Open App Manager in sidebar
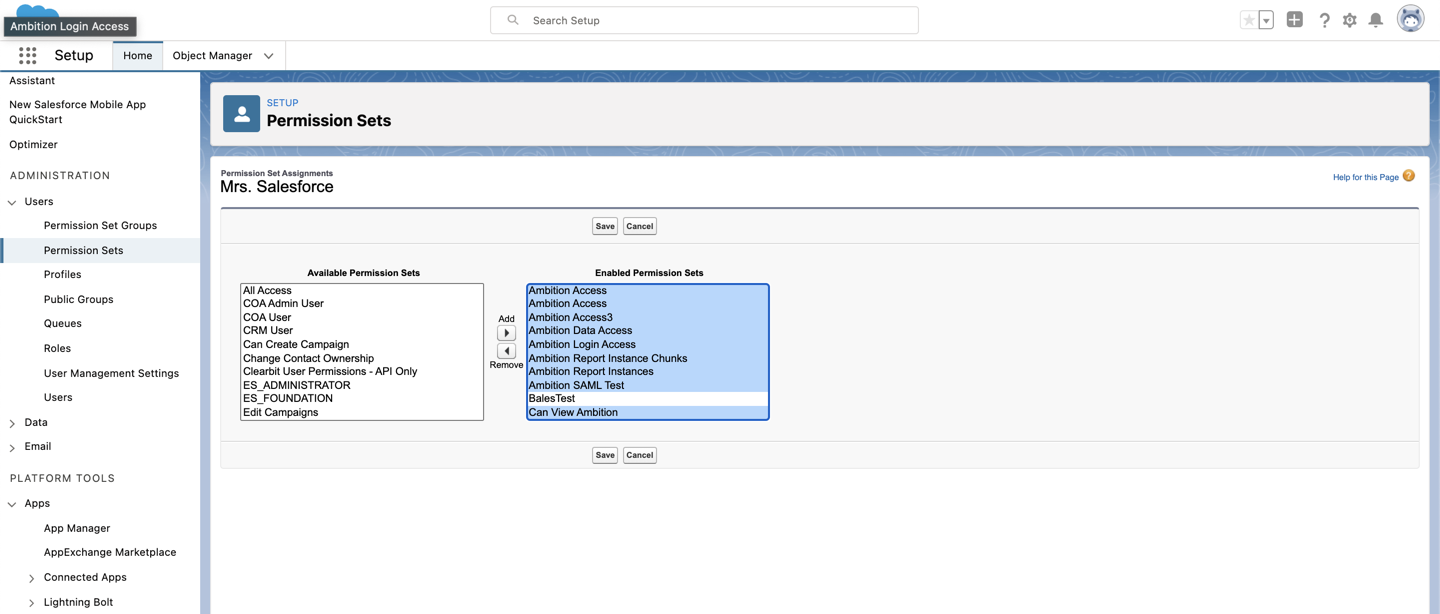Image resolution: width=1440 pixels, height=614 pixels. [77, 529]
